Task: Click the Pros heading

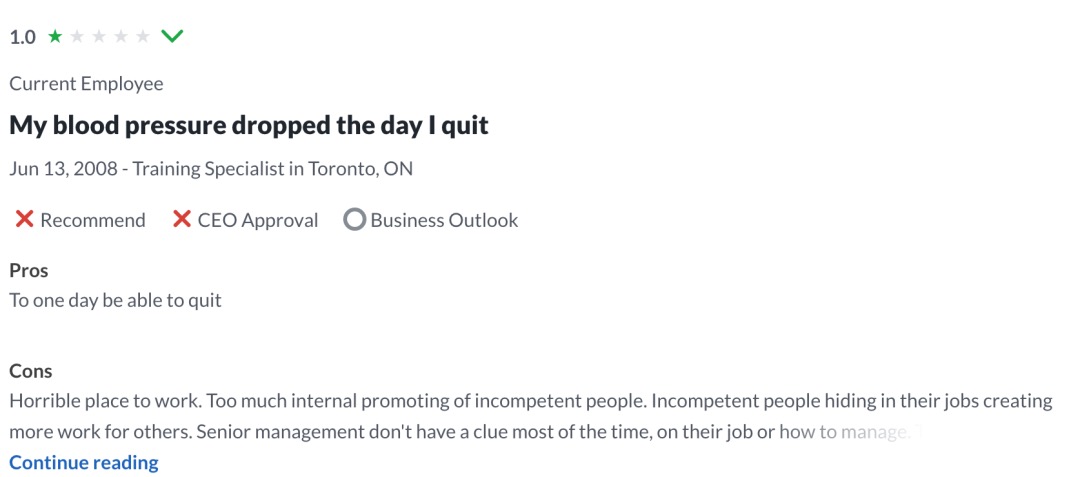Action: coord(29,271)
